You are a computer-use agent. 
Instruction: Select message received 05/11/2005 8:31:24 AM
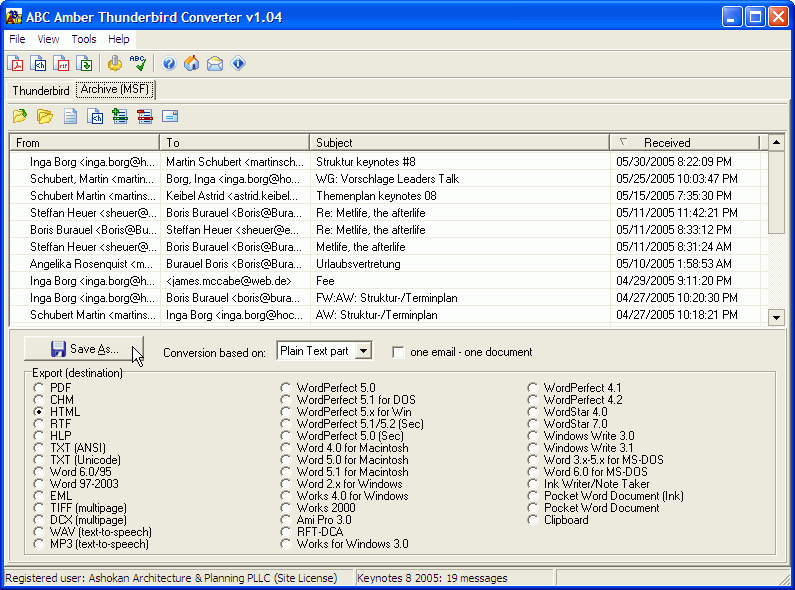pos(389,247)
